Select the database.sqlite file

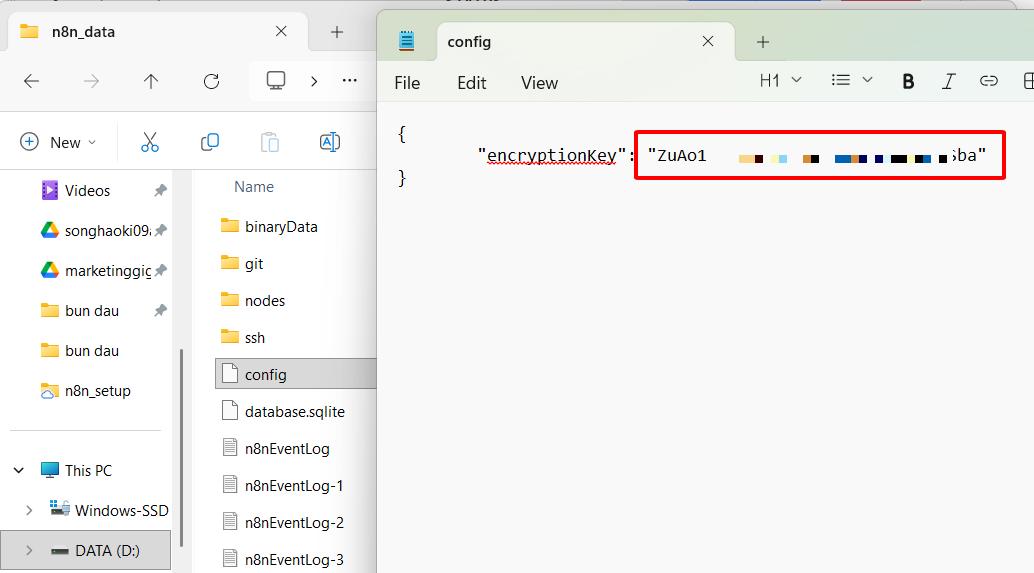295,411
